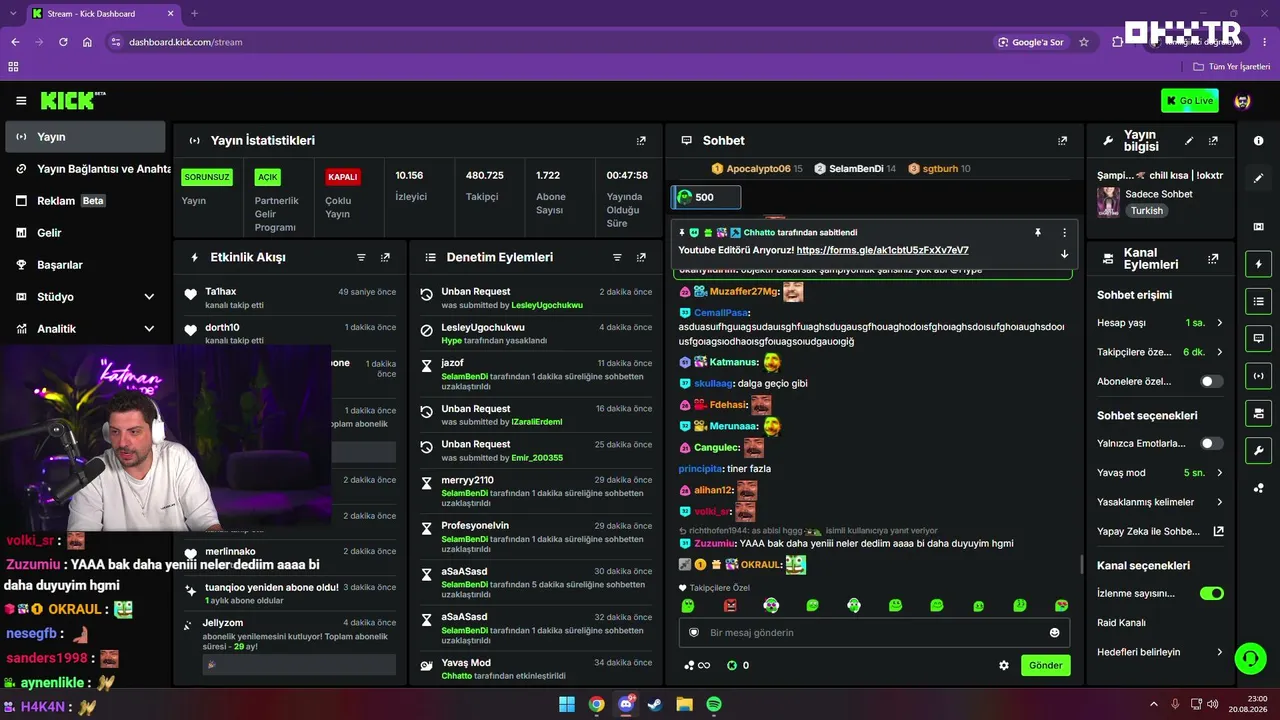
Task: Unpin the pinned chat message
Action: [x=1038, y=232]
